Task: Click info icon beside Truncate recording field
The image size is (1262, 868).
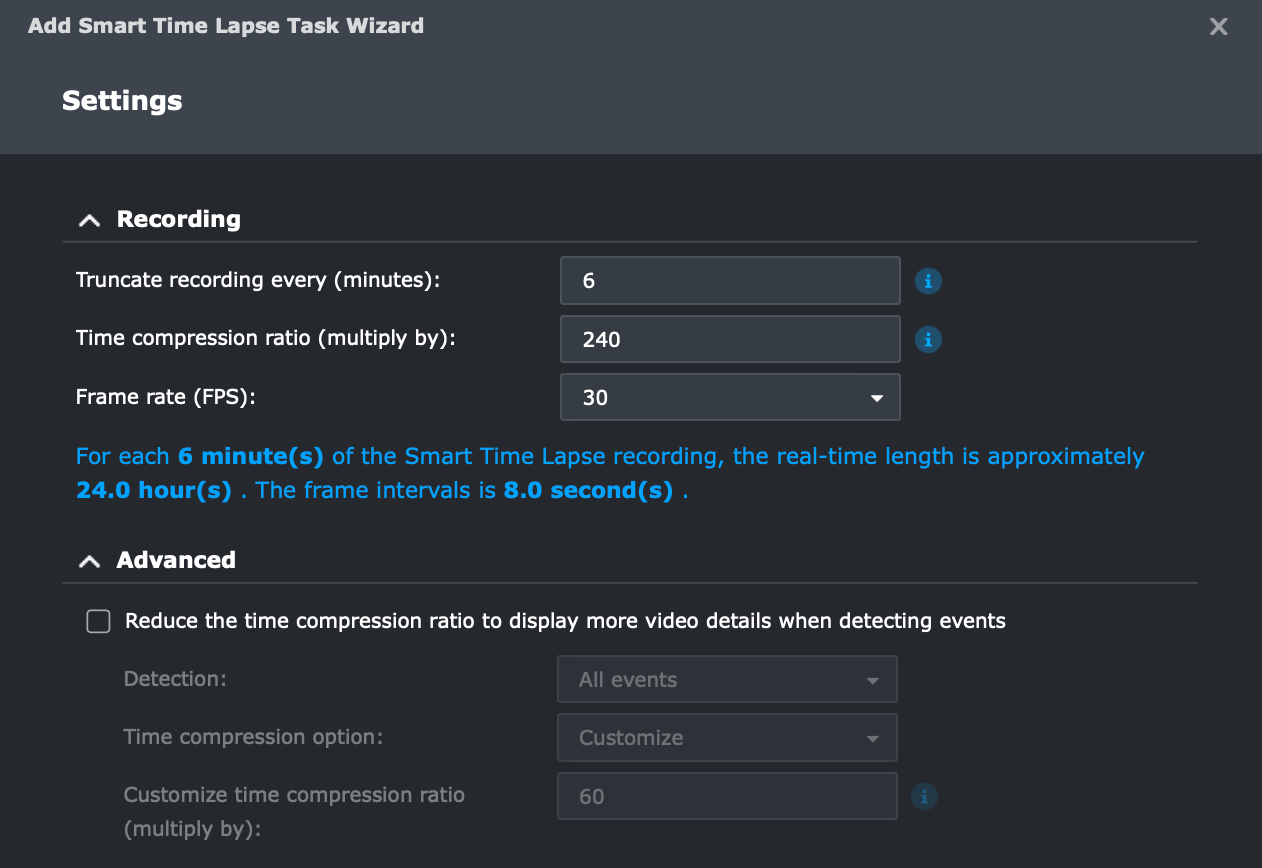Action: [x=928, y=281]
